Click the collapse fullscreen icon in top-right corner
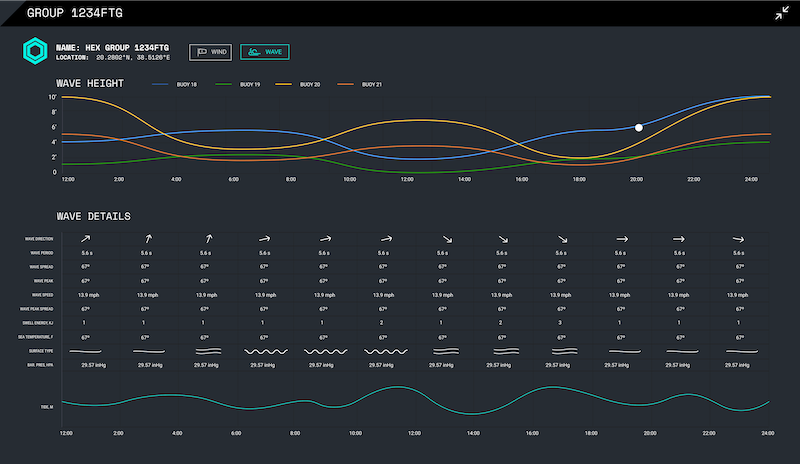 point(781,13)
